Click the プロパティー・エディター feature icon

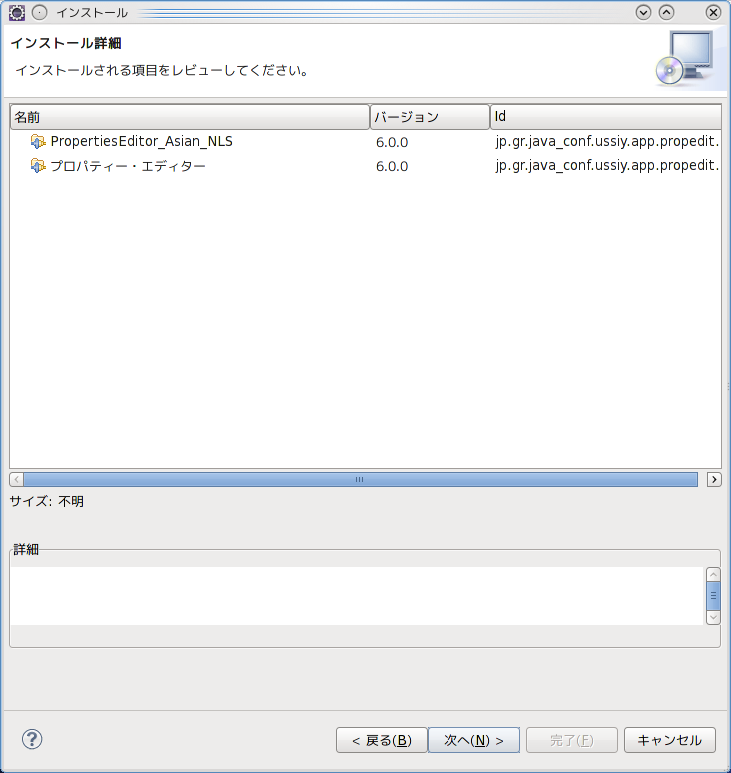[37, 166]
